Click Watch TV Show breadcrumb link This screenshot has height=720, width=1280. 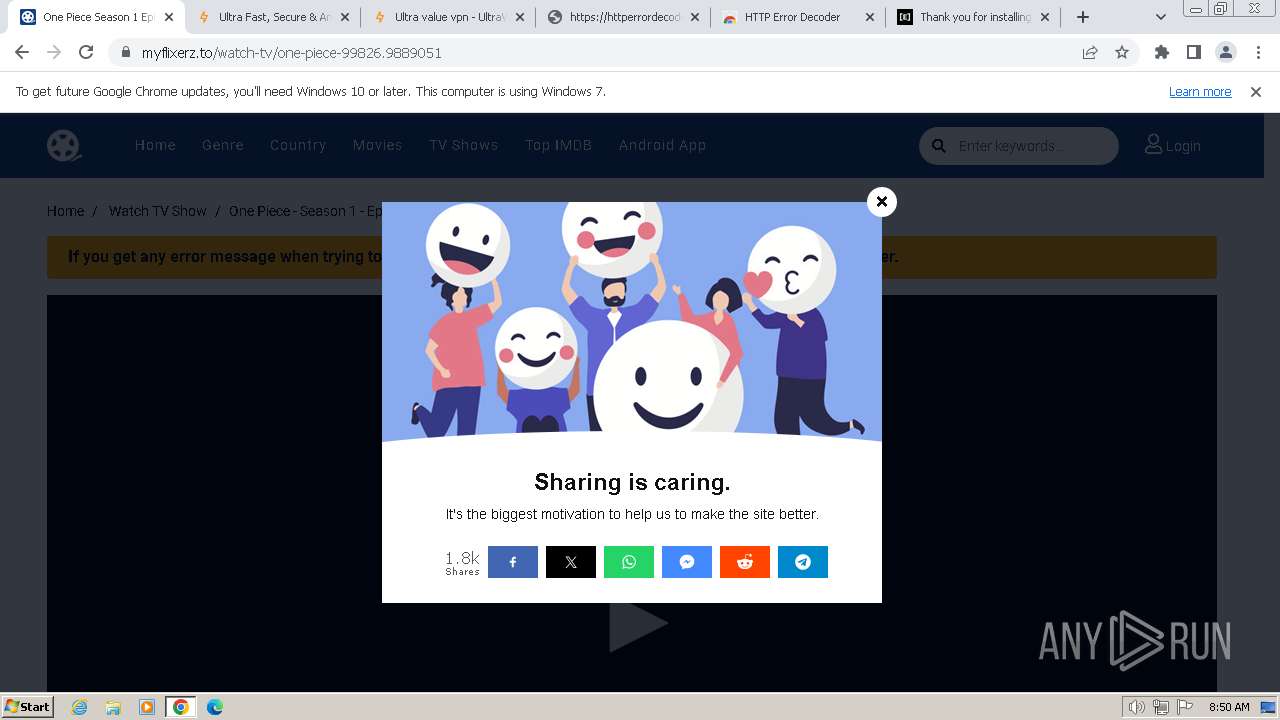158,211
